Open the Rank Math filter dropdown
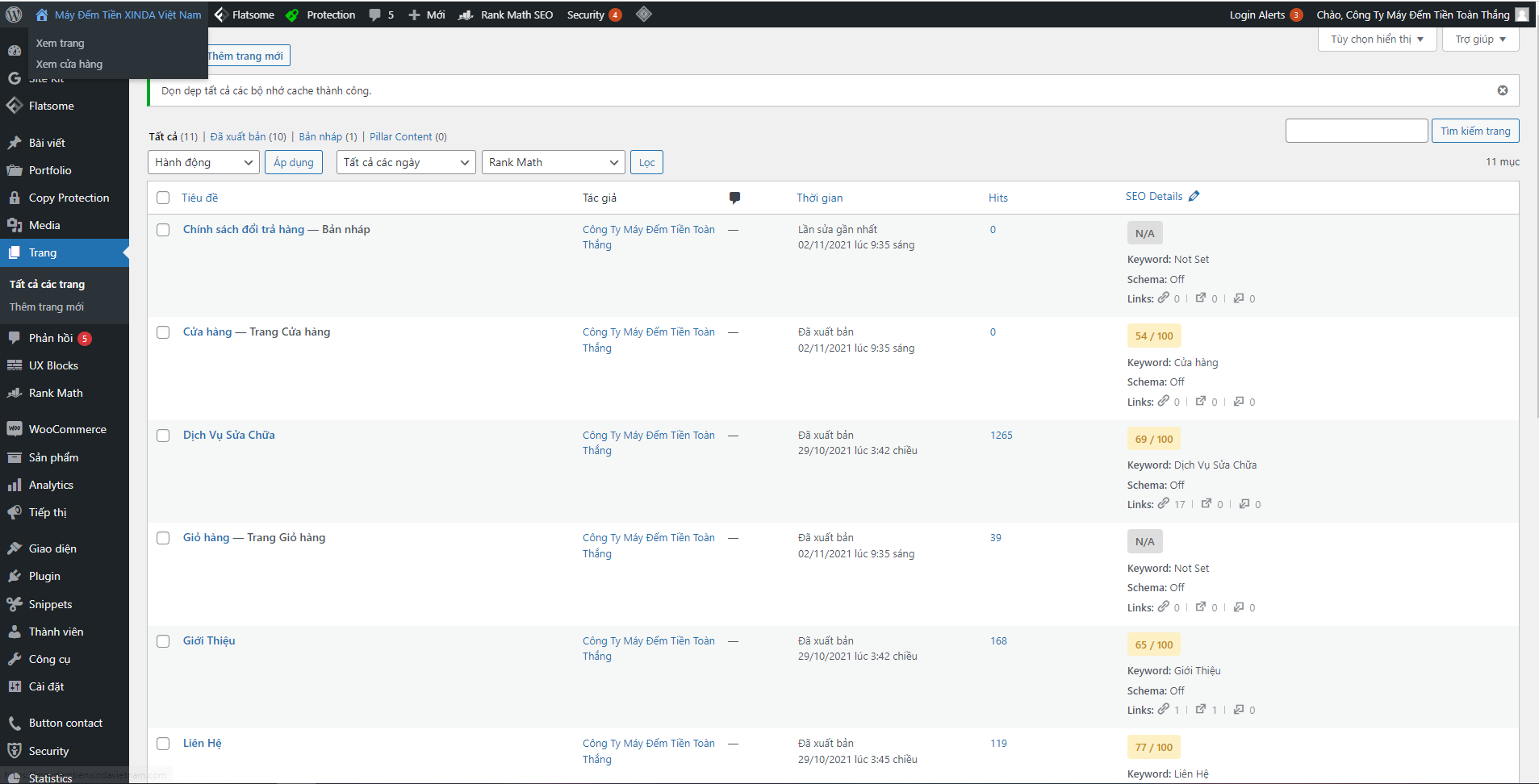 click(x=554, y=162)
